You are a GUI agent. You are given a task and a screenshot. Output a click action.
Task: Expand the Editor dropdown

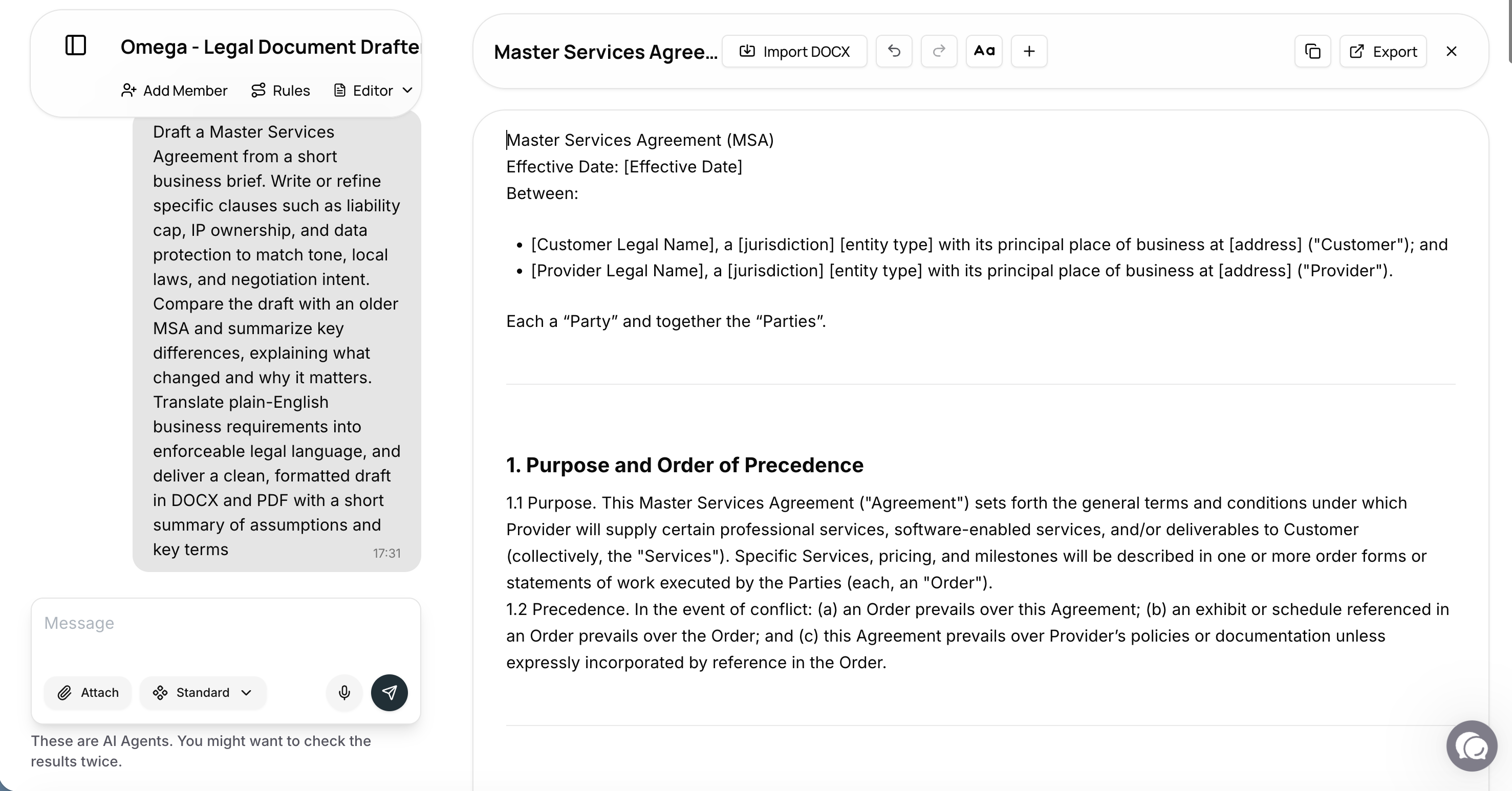pyautogui.click(x=373, y=91)
